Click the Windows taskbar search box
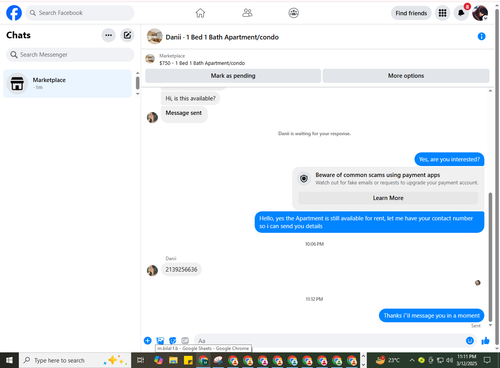This screenshot has height=368, width=500. (75, 360)
